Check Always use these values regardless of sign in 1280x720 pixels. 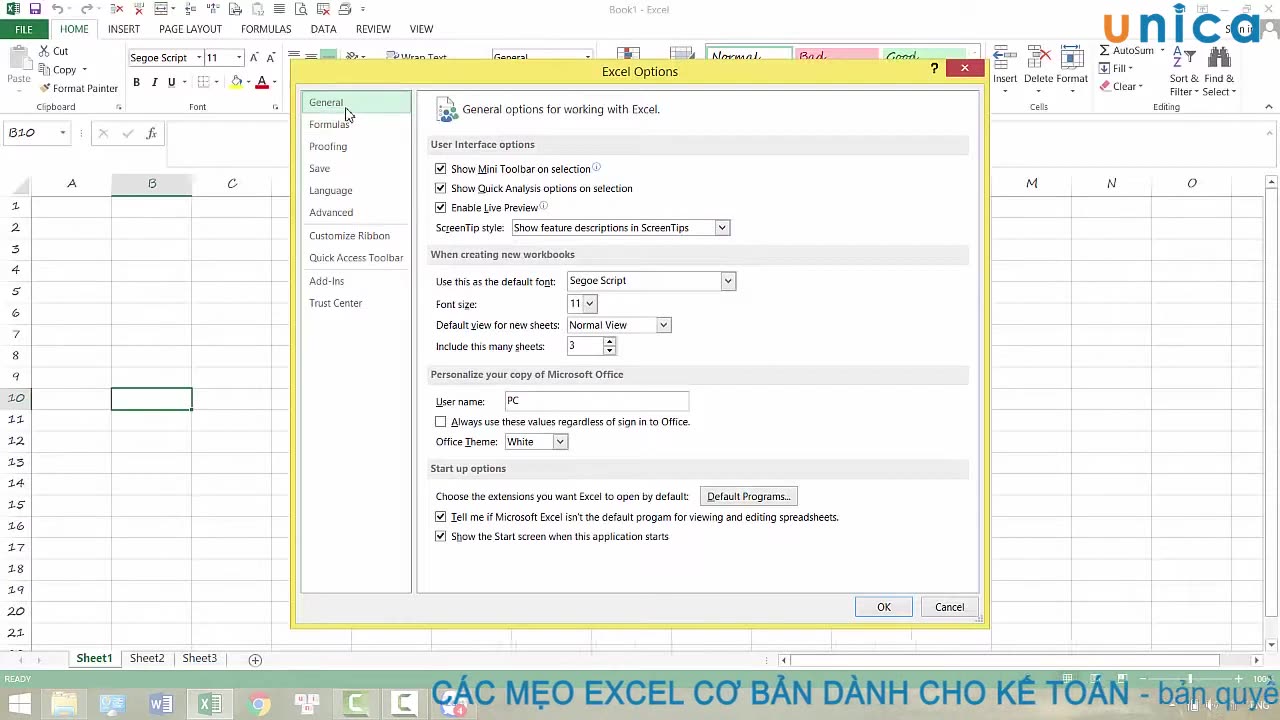pyautogui.click(x=441, y=421)
